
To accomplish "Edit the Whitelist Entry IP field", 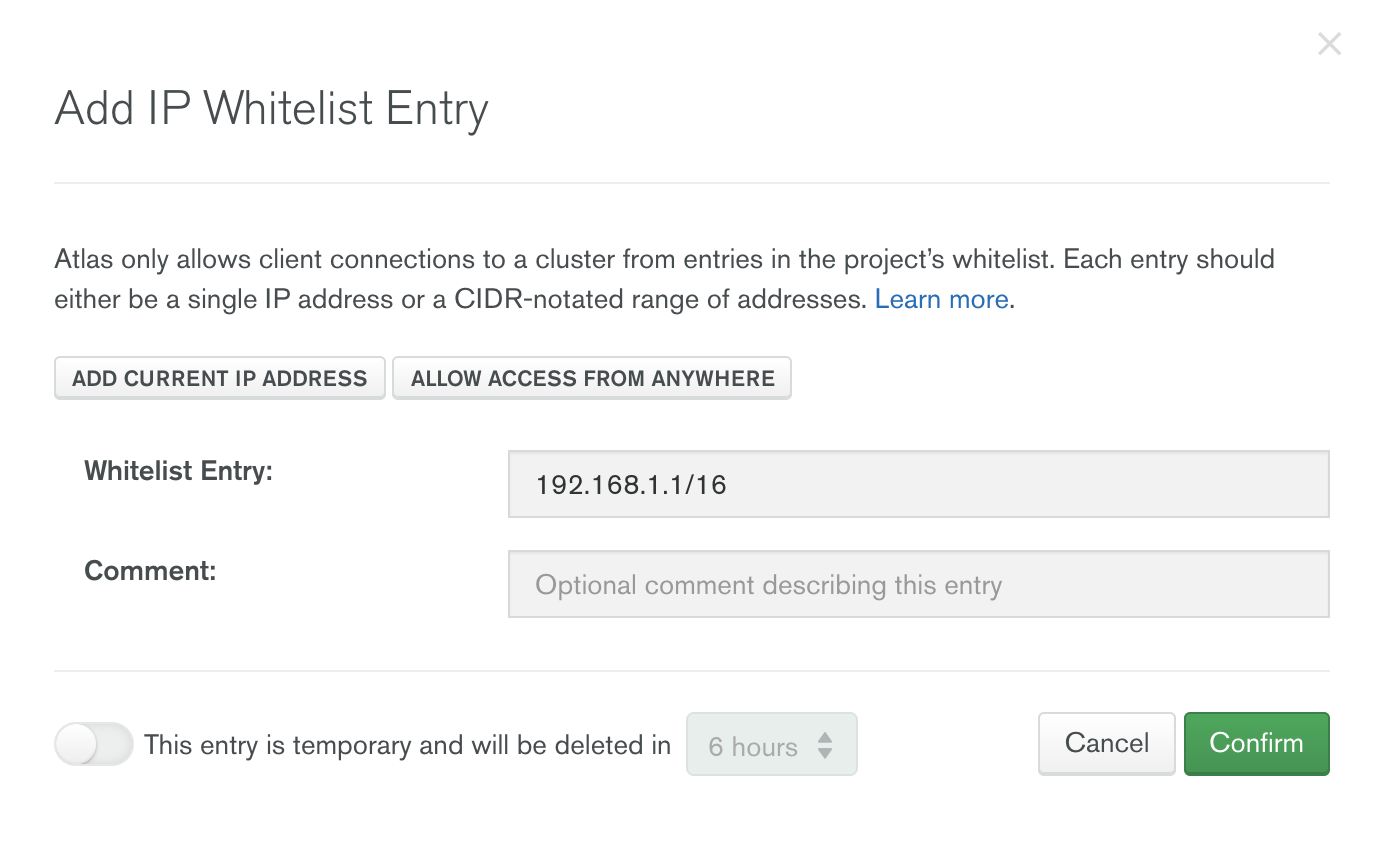I will (918, 483).
